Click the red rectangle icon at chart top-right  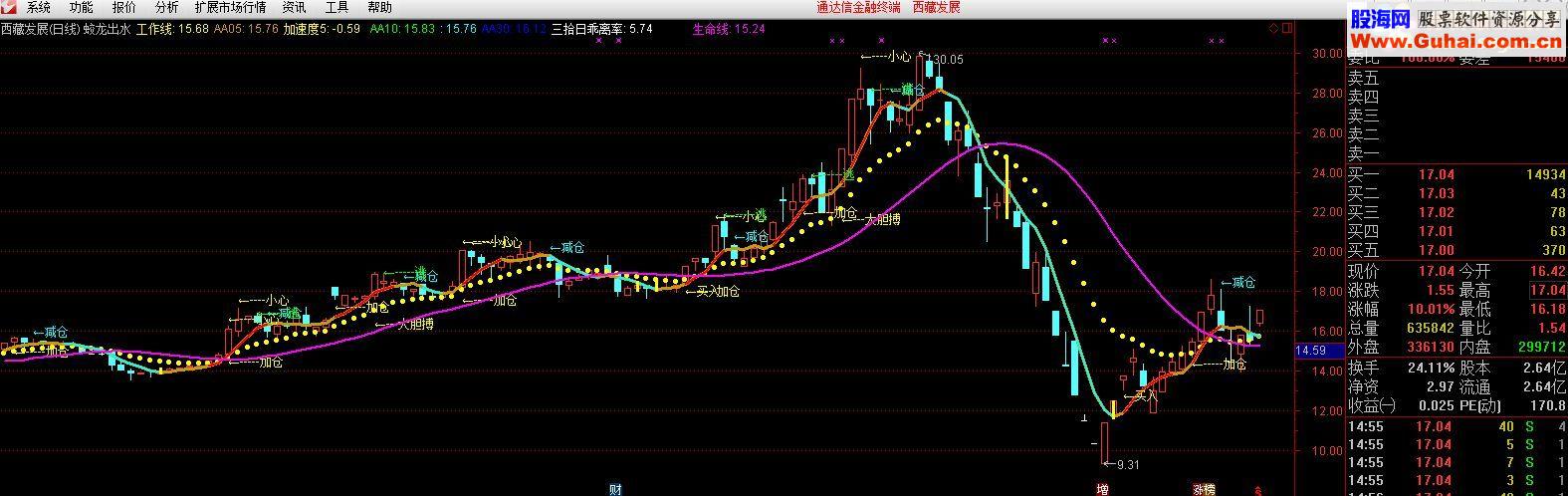pyautogui.click(x=1287, y=29)
